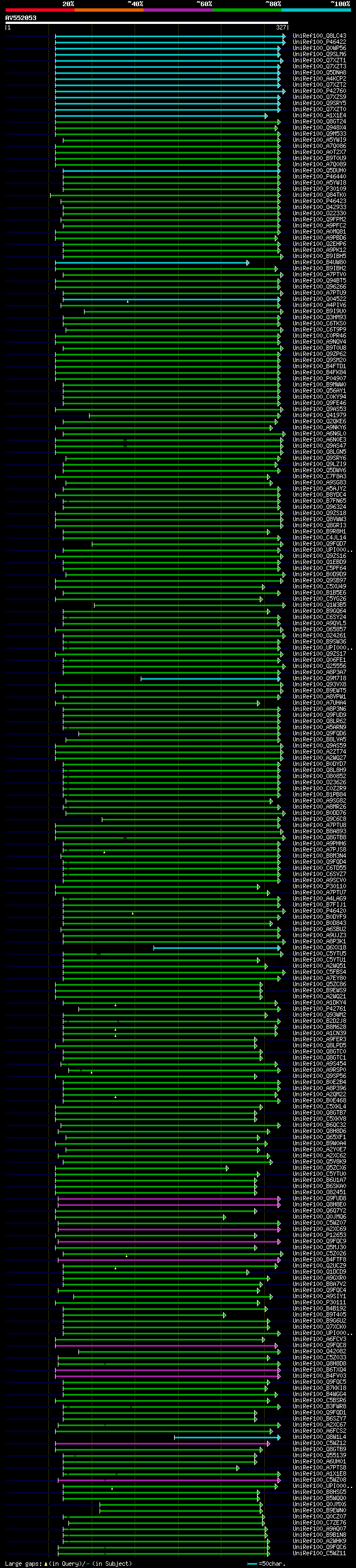Select the UniRef100_Q0JMX6 hit label
This screenshot has width=356, height=1568.
319,1504
